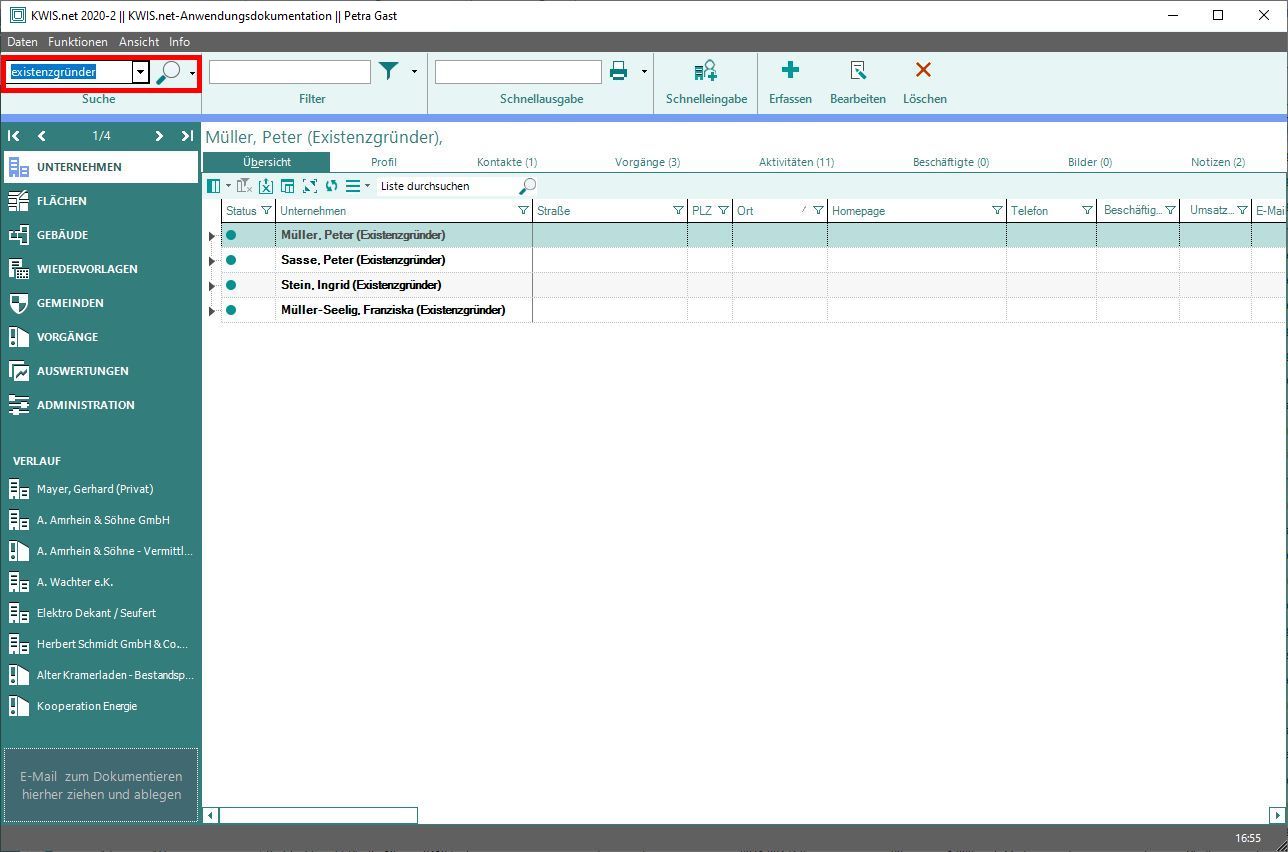Expand the Müller-Seelig, Franziska row
This screenshot has height=852, width=1288.
click(211, 311)
